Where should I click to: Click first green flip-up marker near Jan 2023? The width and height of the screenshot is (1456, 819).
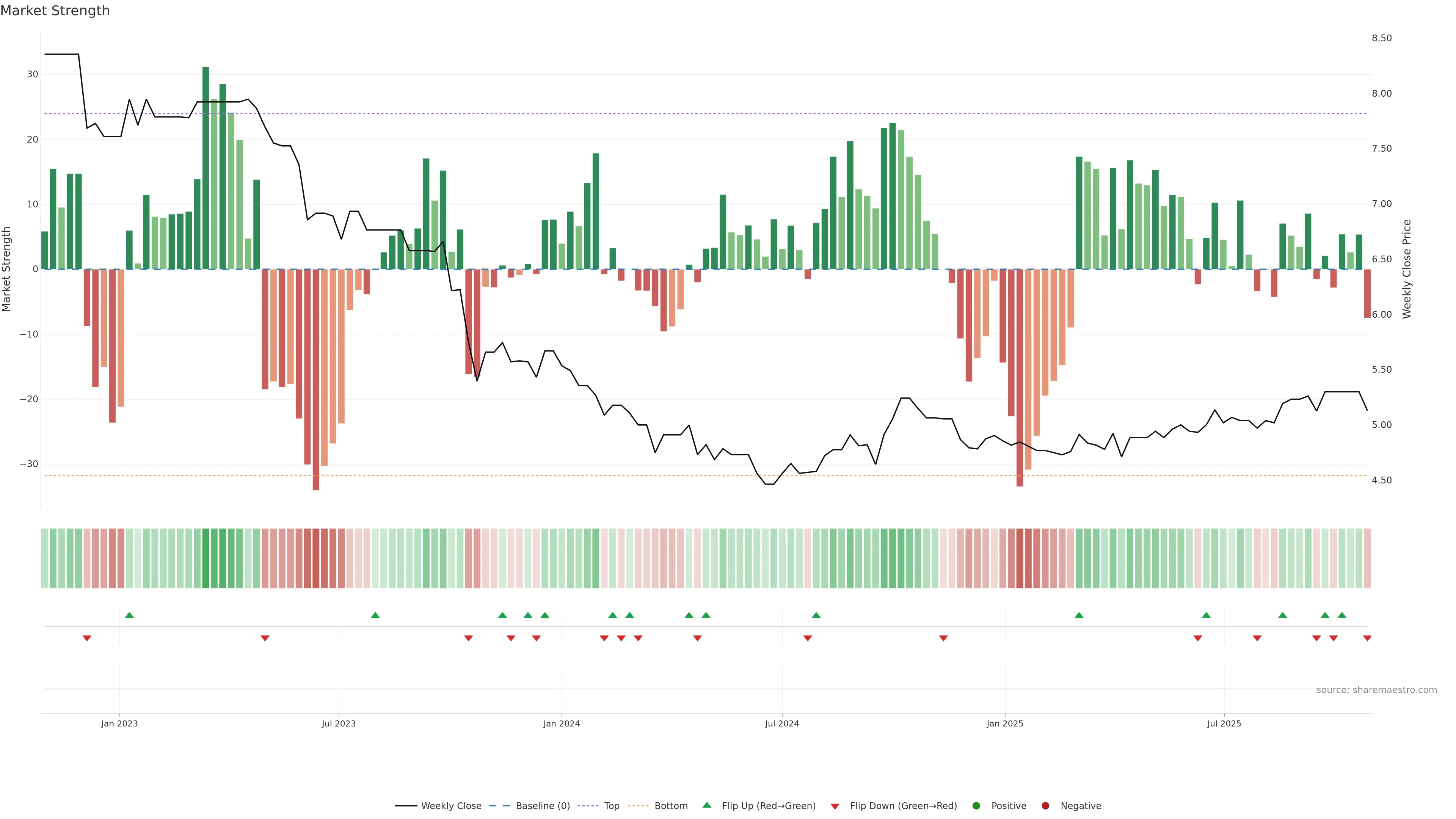pyautogui.click(x=129, y=615)
